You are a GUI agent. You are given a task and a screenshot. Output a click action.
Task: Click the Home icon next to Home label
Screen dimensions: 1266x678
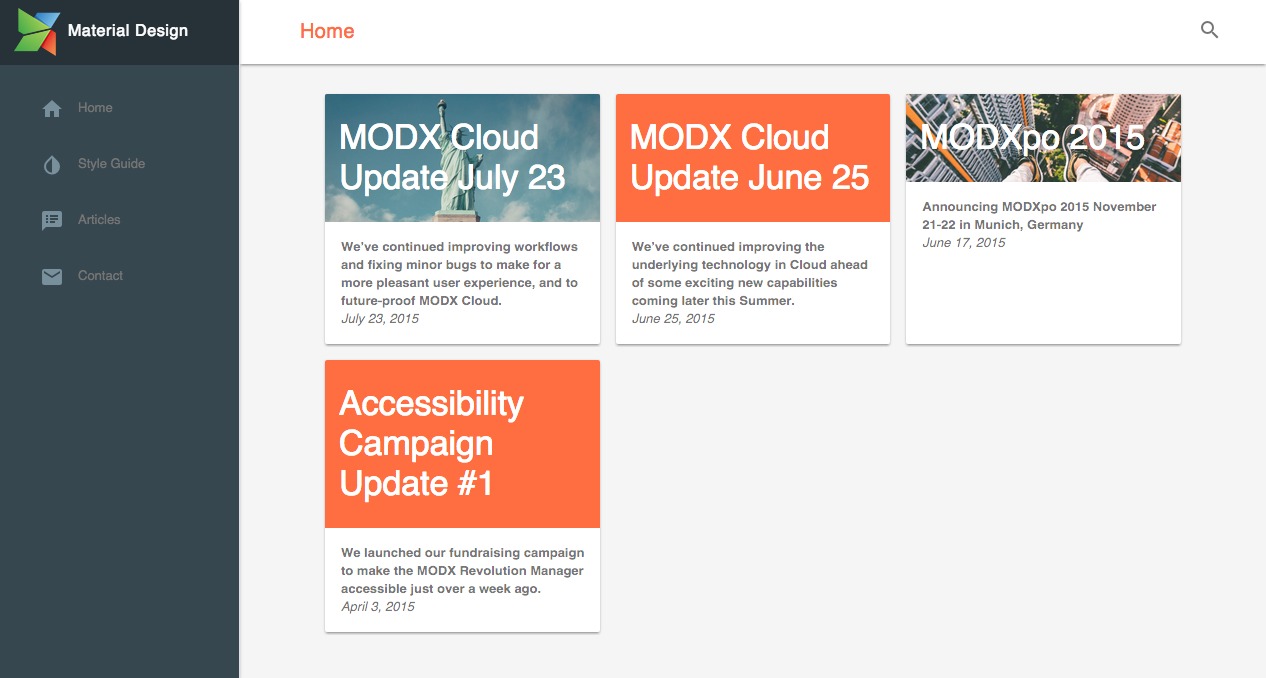[51, 108]
